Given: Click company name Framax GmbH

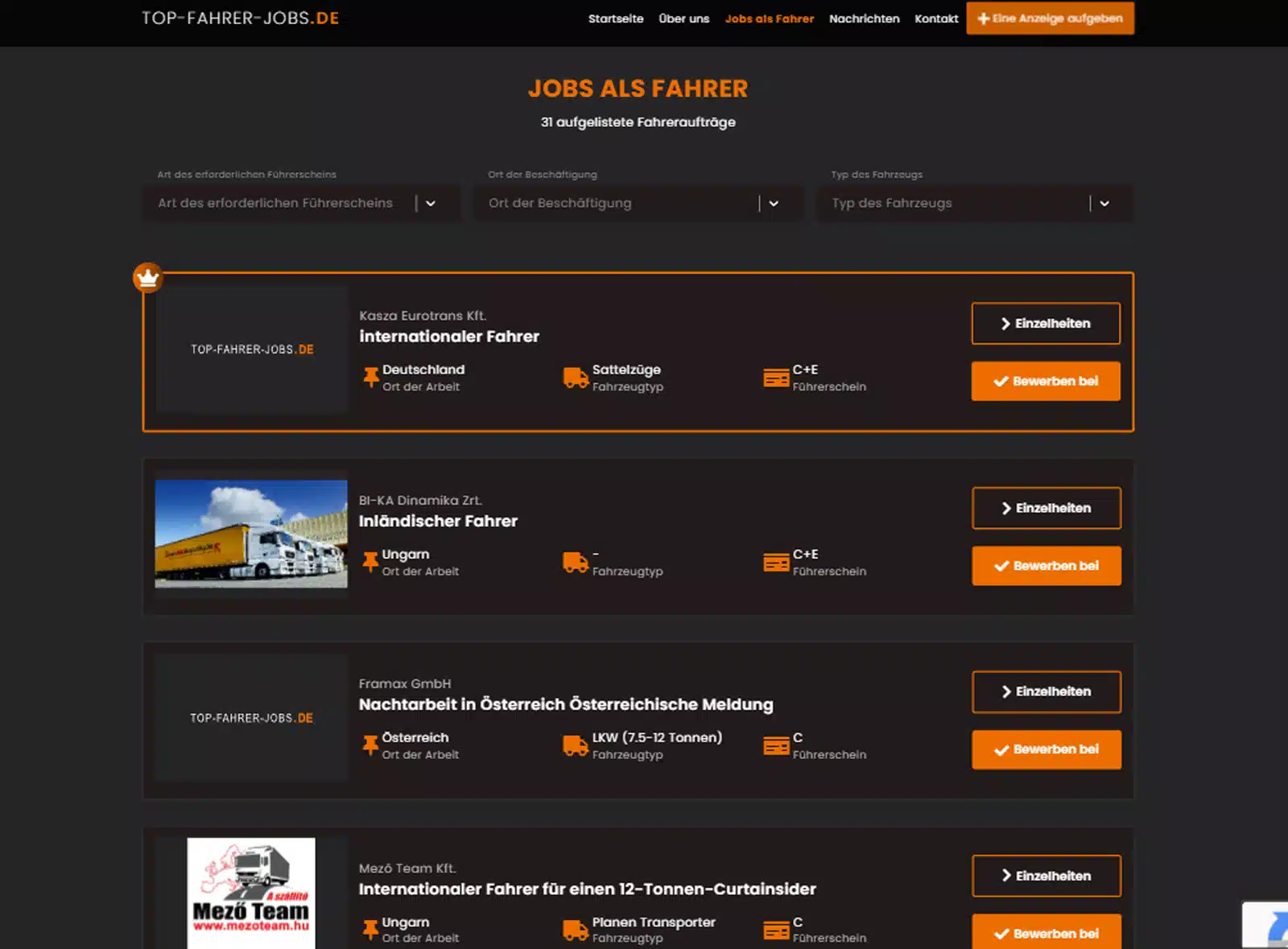Looking at the screenshot, I should tap(405, 683).
